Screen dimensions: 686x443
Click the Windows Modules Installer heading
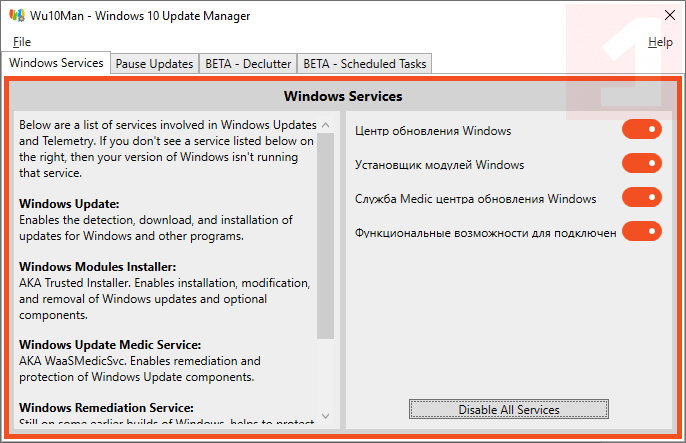click(97, 267)
